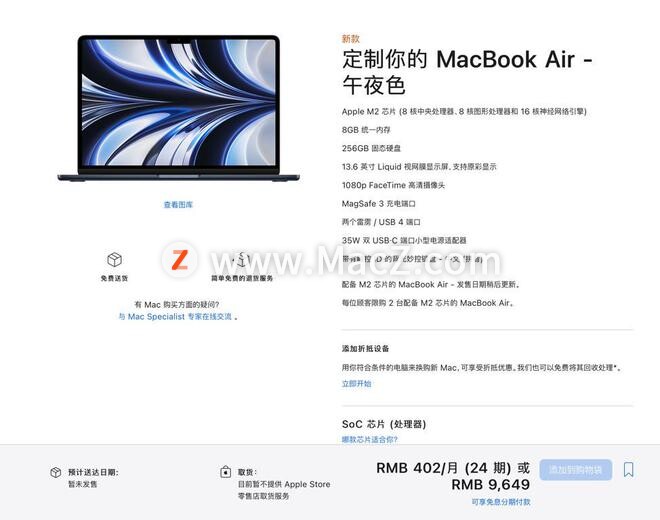Click the free shipping box icon
The height and width of the screenshot is (520, 660).
(x=114, y=259)
